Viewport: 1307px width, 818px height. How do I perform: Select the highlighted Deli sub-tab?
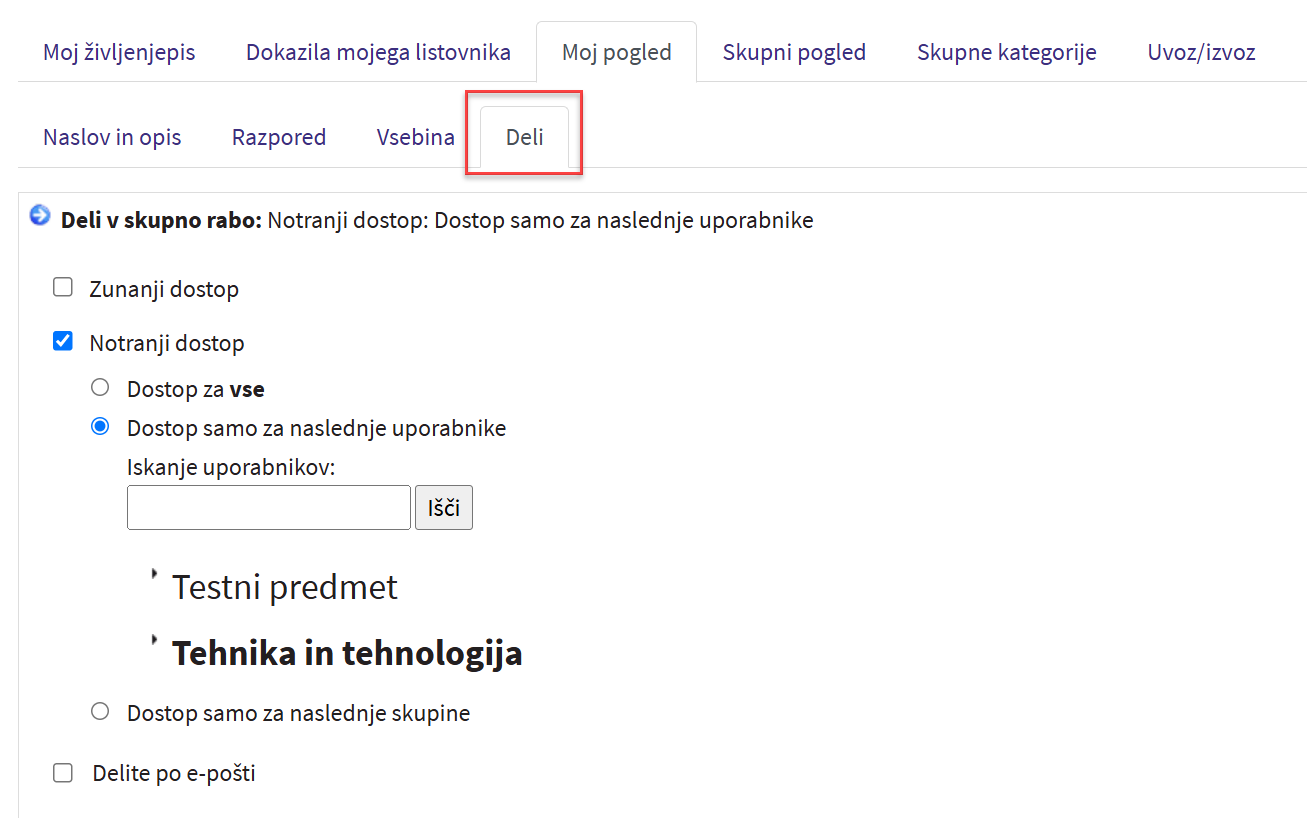point(524,137)
